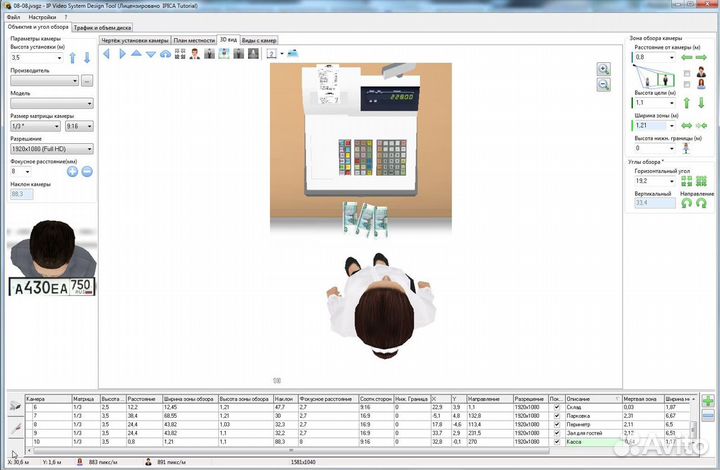Raise camera installation height with up arrow

[x=73, y=58]
